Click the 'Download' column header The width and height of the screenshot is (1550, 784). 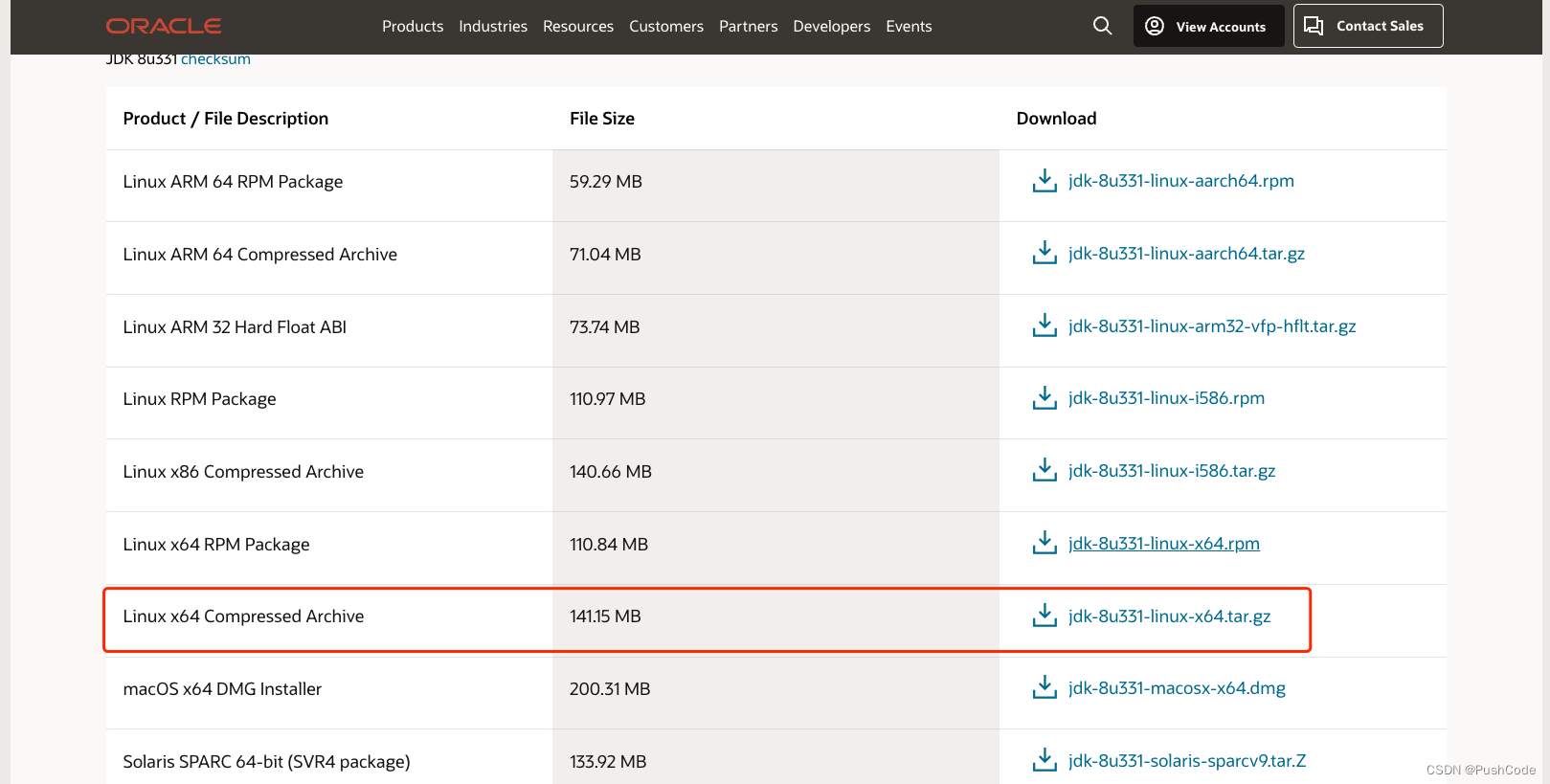pyautogui.click(x=1056, y=118)
